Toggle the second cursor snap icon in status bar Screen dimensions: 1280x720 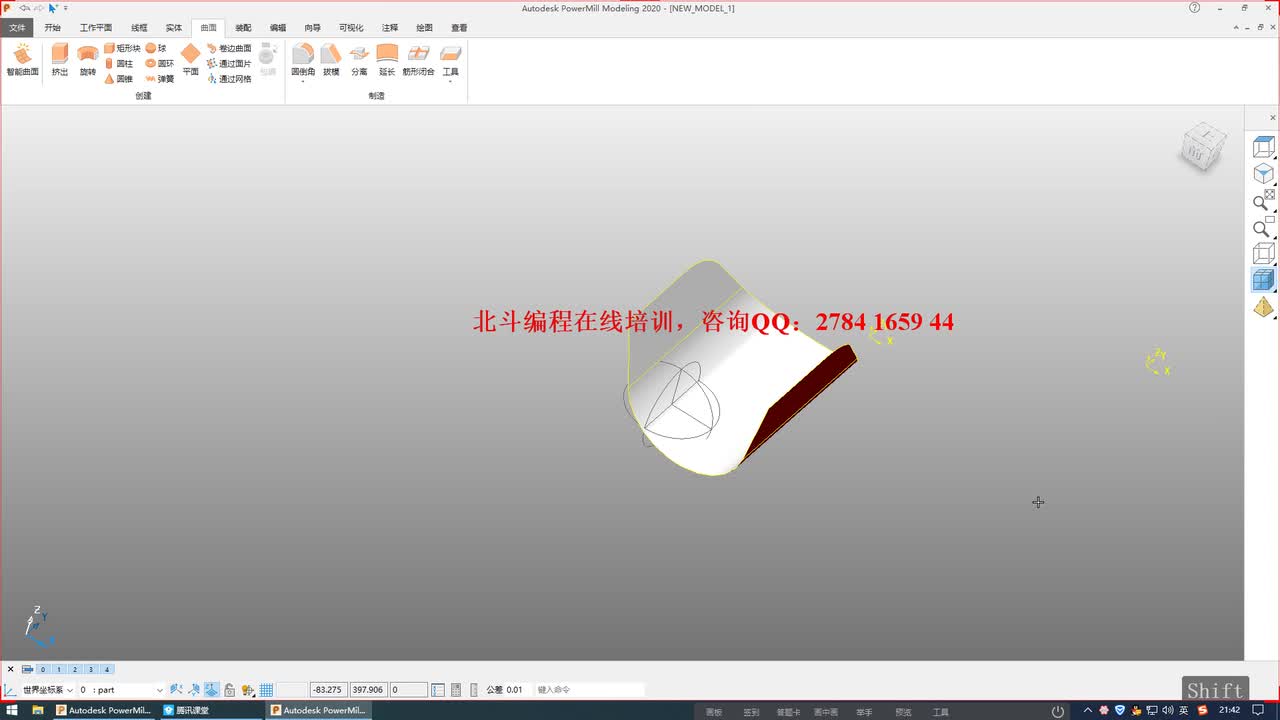click(194, 690)
